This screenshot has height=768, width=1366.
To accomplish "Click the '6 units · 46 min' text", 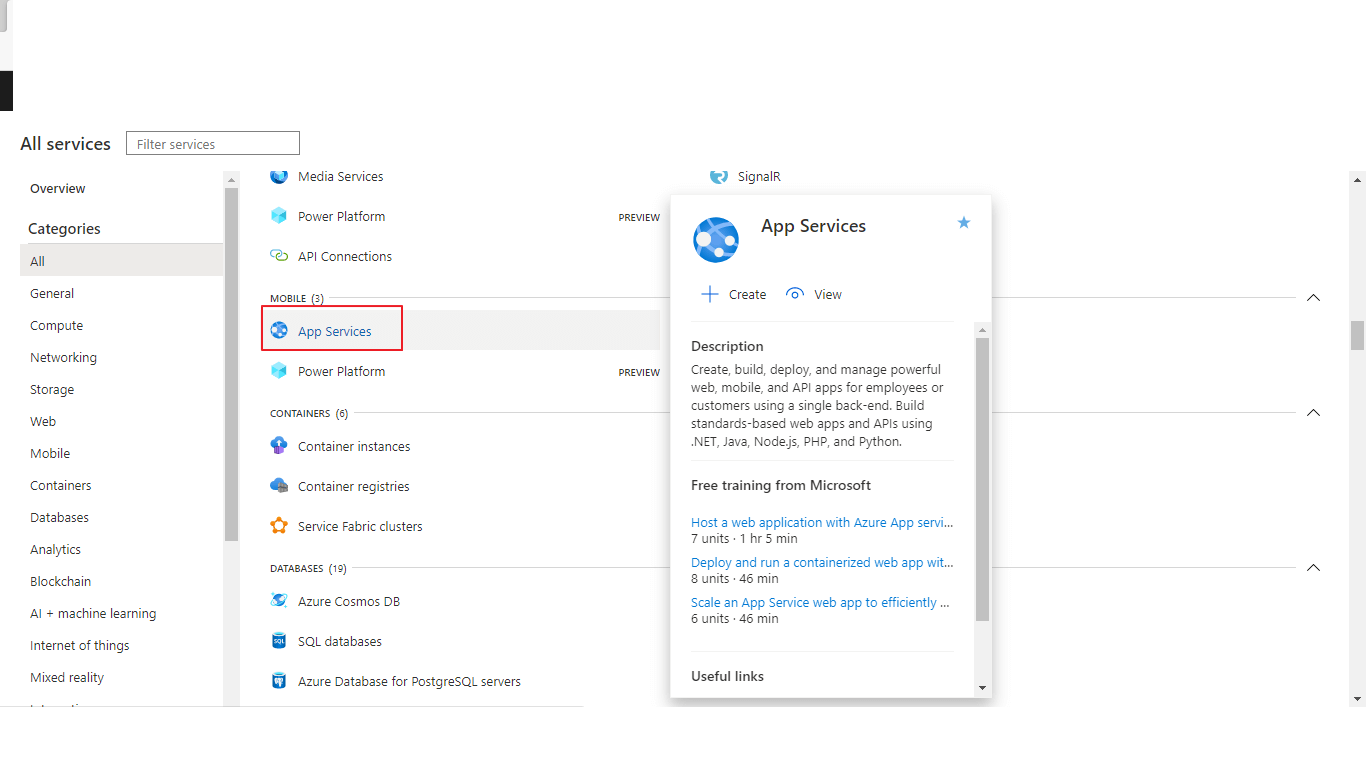I will coord(734,618).
